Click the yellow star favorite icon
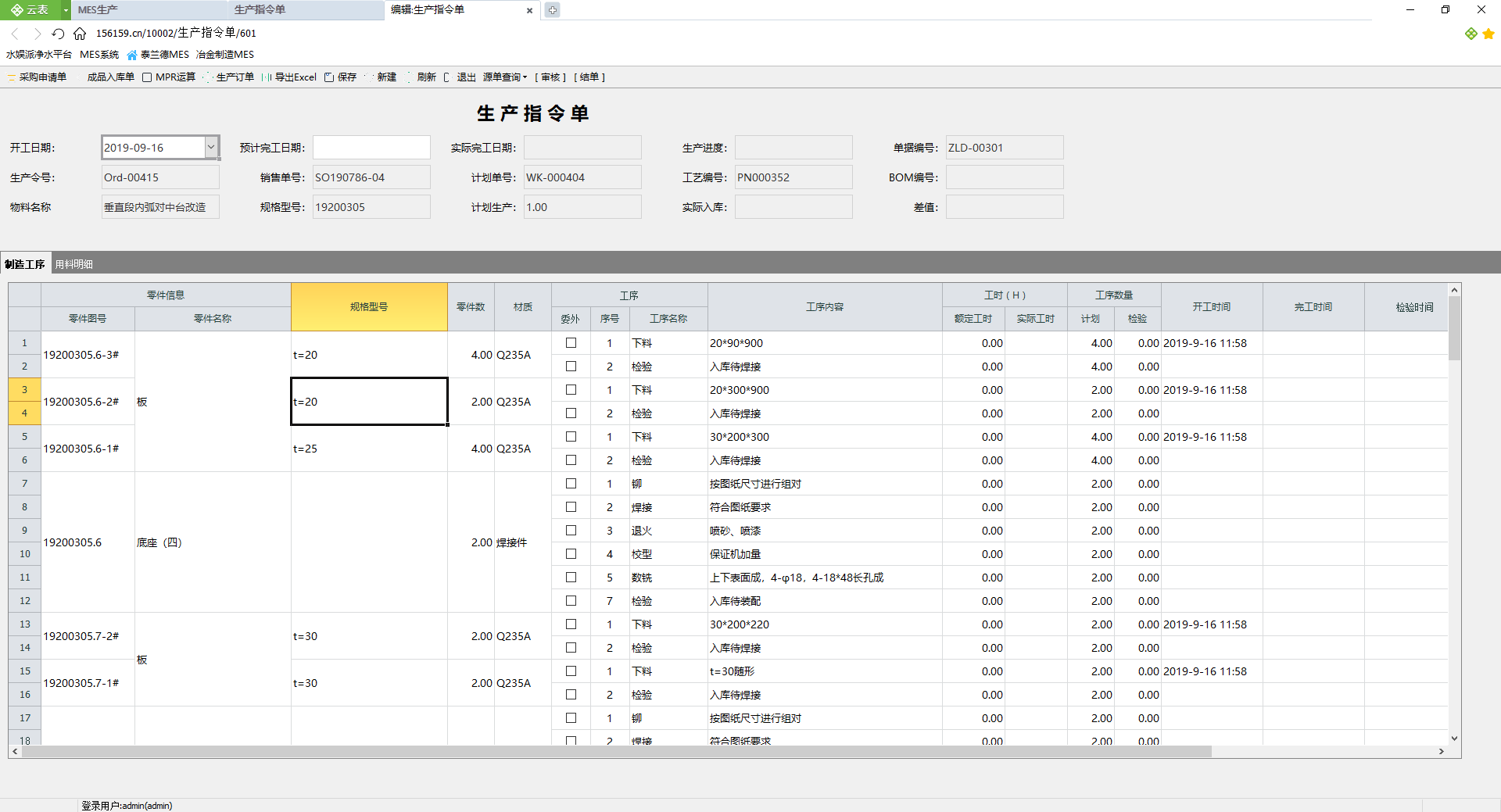This screenshot has width=1501, height=812. point(1488,34)
